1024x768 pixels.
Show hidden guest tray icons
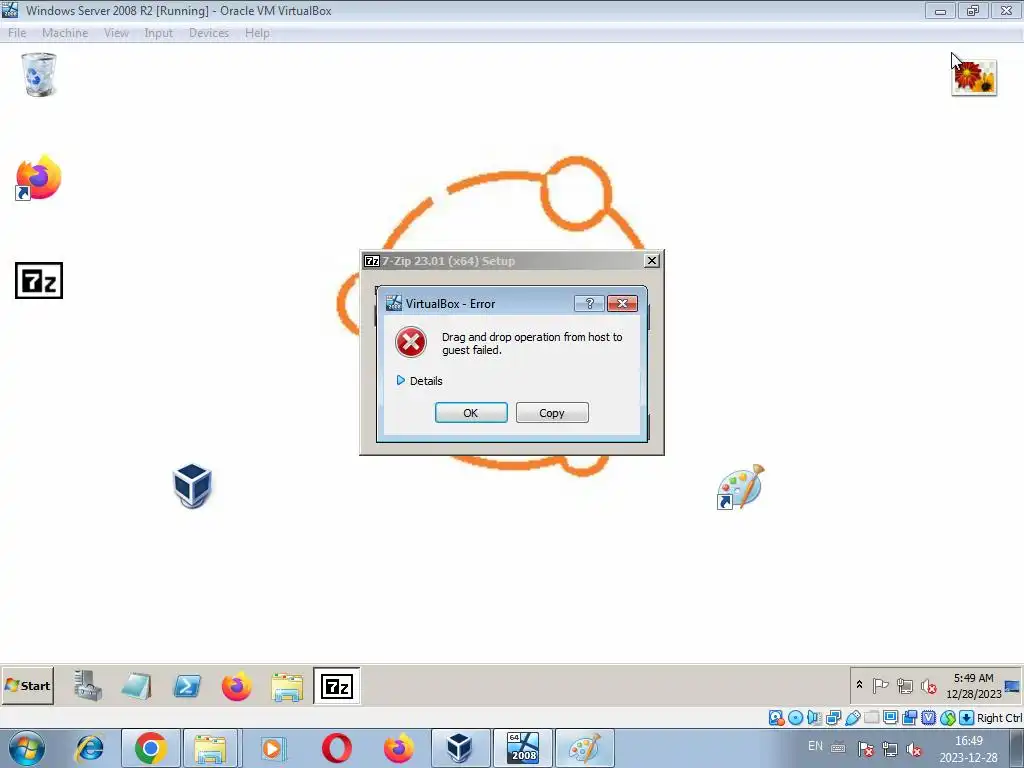pyautogui.click(x=859, y=684)
